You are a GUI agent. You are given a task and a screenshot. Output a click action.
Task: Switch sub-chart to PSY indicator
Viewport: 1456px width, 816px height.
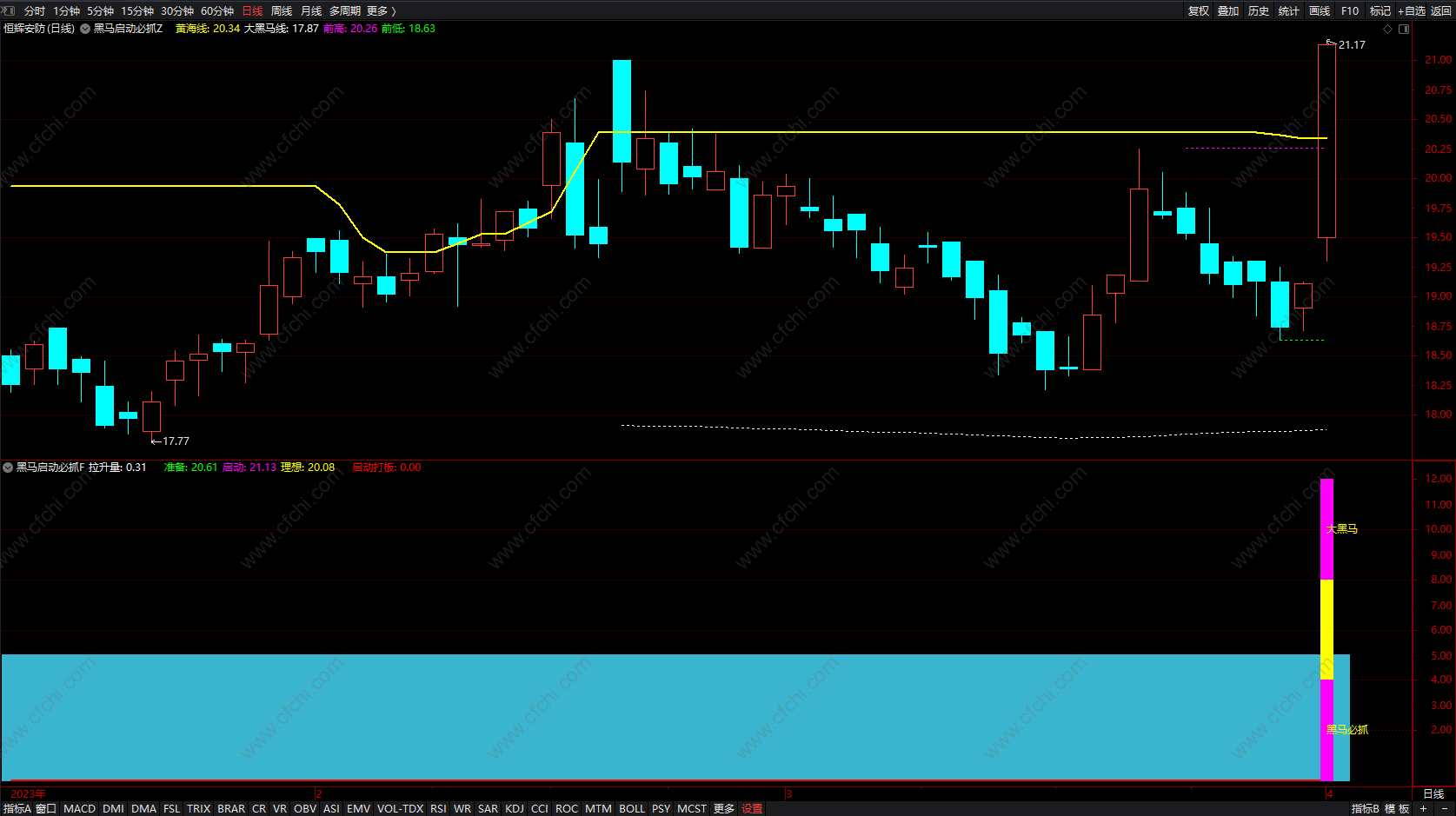(x=662, y=808)
